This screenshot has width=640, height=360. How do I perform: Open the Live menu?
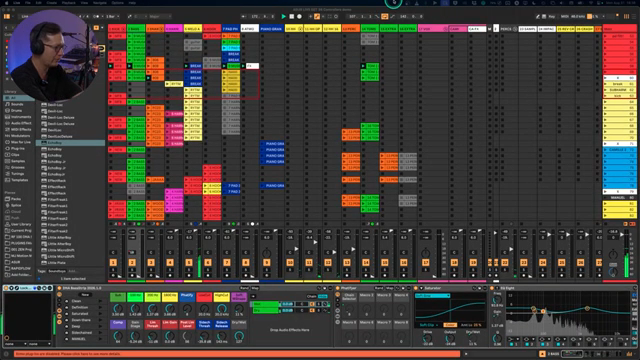coord(17,3)
